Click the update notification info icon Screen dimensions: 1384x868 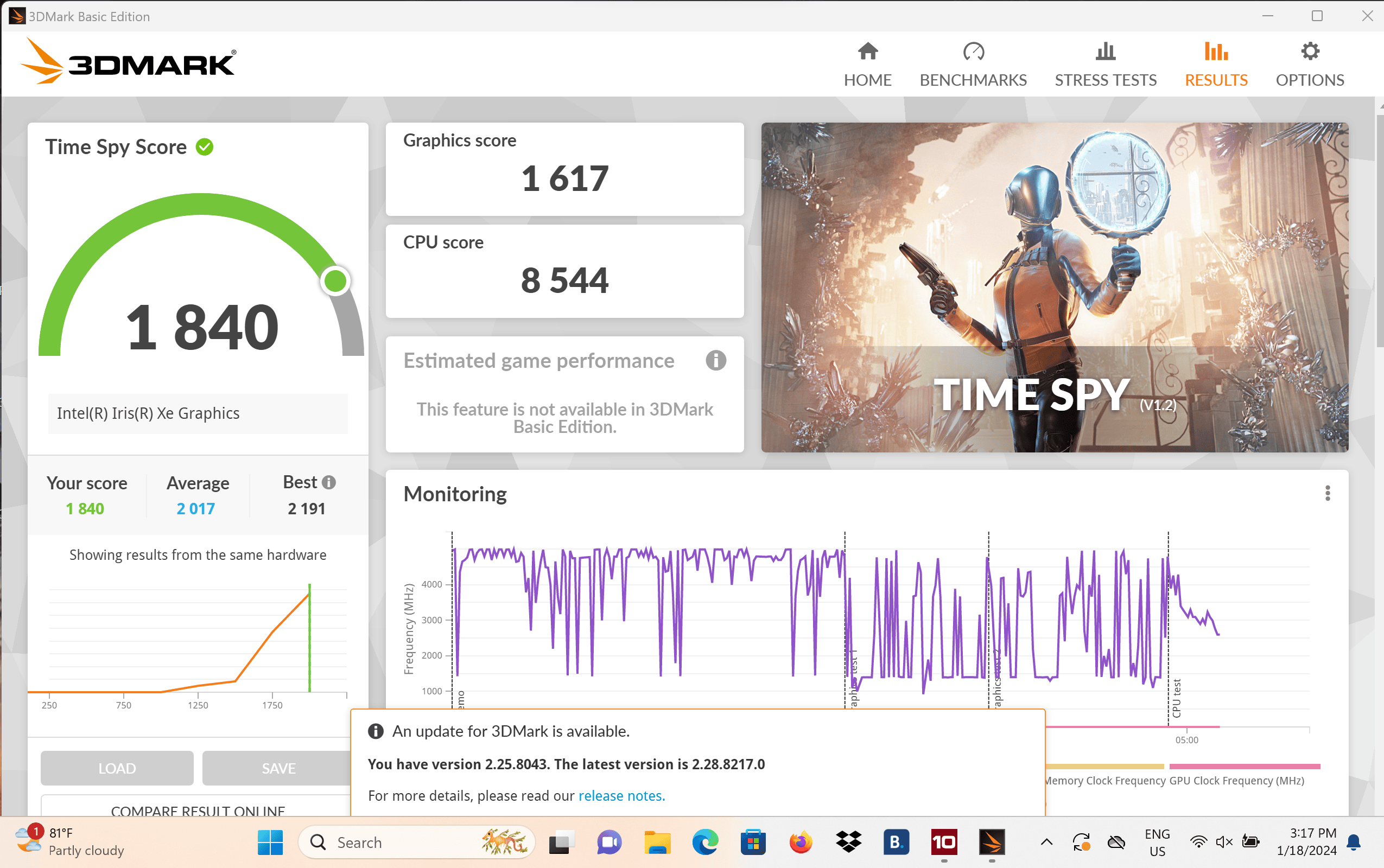pos(376,731)
